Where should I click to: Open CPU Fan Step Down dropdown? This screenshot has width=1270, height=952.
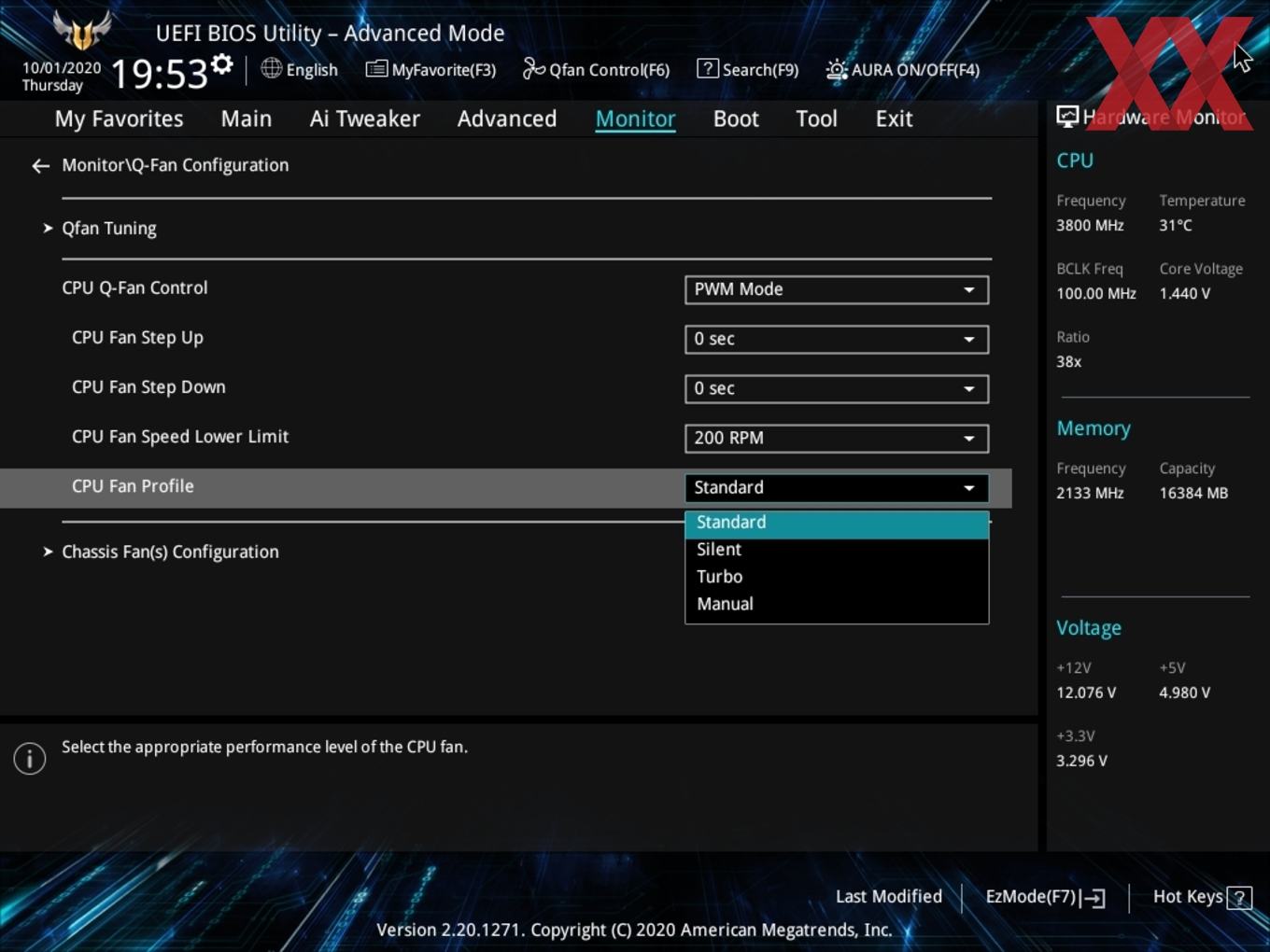coord(837,388)
